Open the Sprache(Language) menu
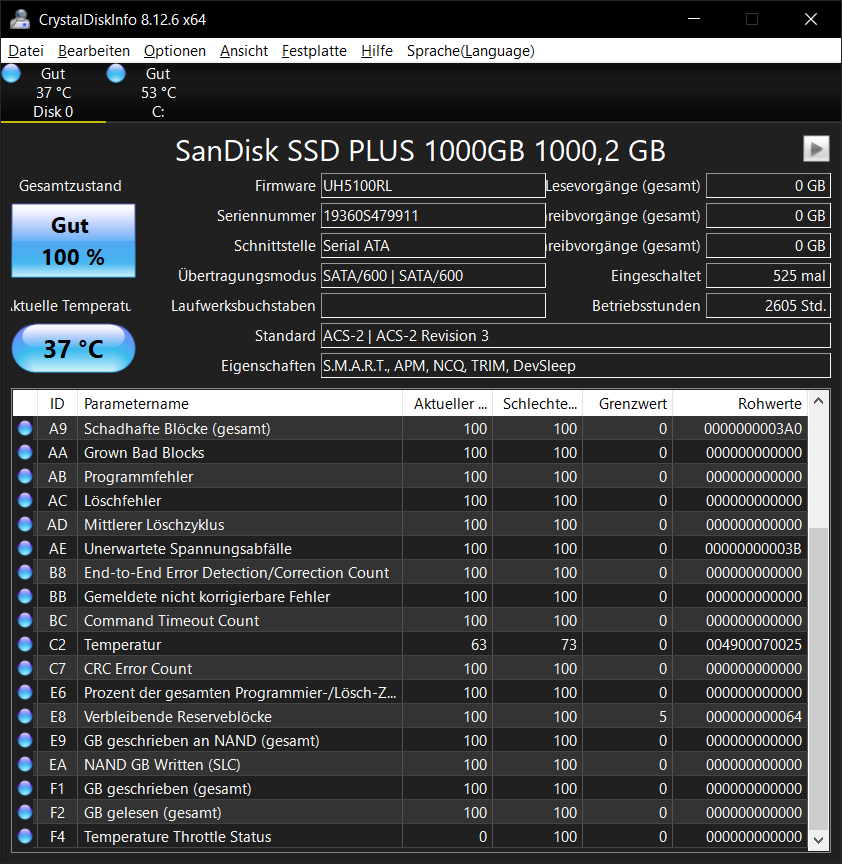Viewport: 842px width, 864px height. pos(471,51)
